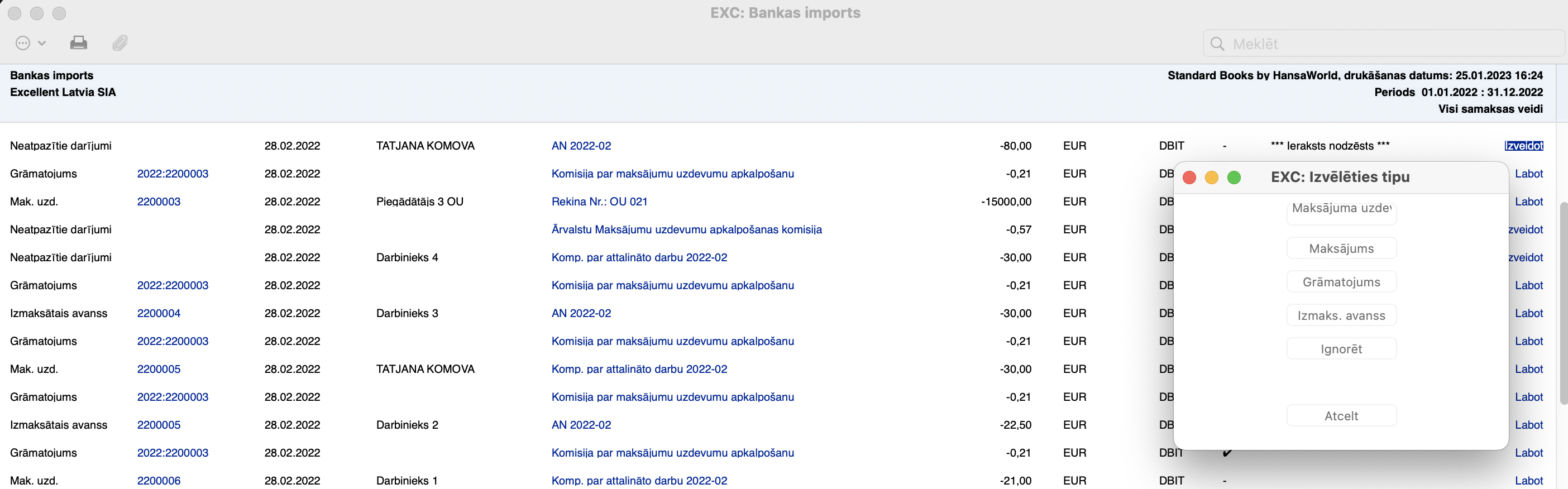Open payment order 2200003 link
Viewport: 1568px width, 489px height.
(x=158, y=202)
